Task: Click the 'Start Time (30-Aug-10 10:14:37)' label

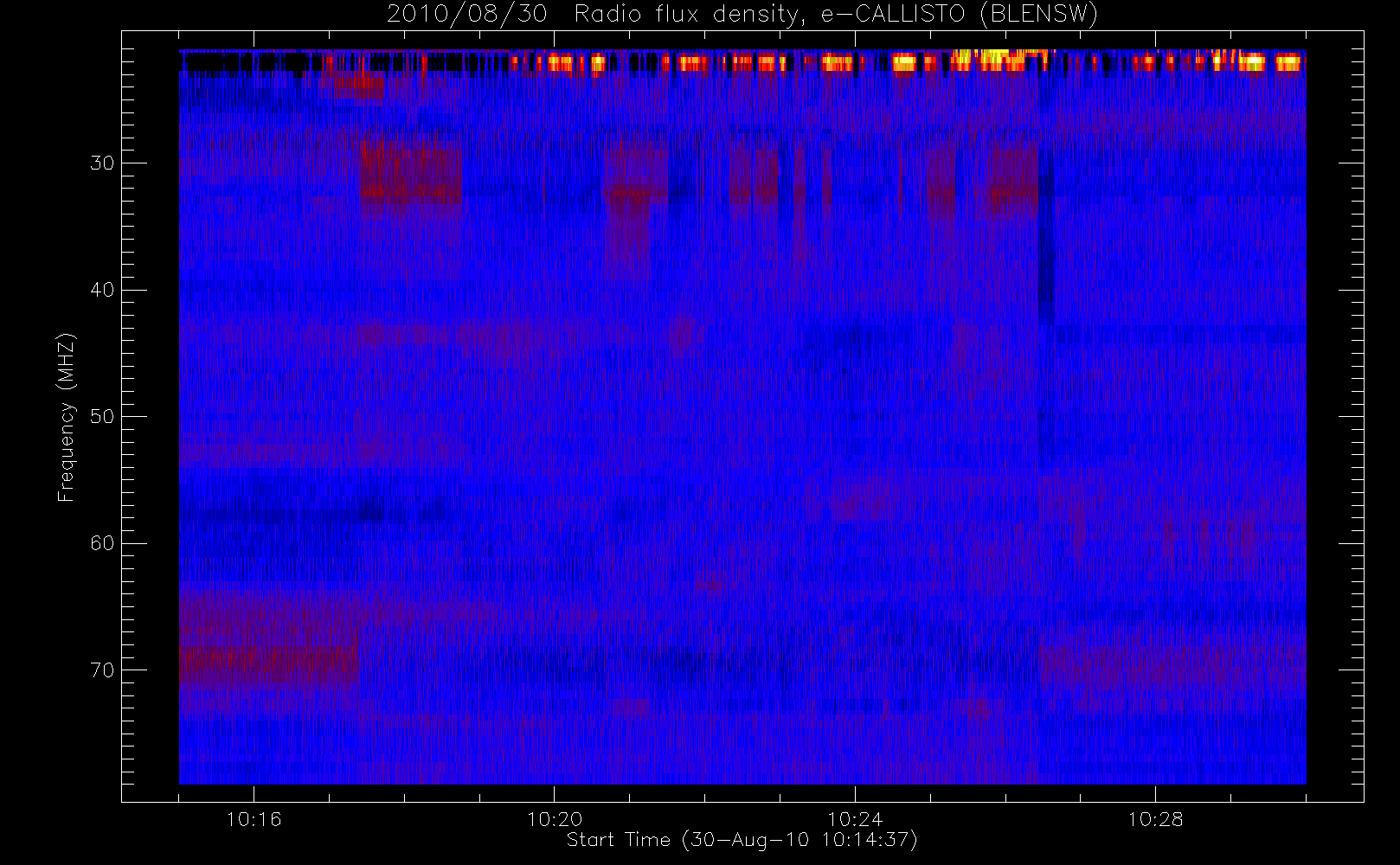Action: click(x=742, y=840)
